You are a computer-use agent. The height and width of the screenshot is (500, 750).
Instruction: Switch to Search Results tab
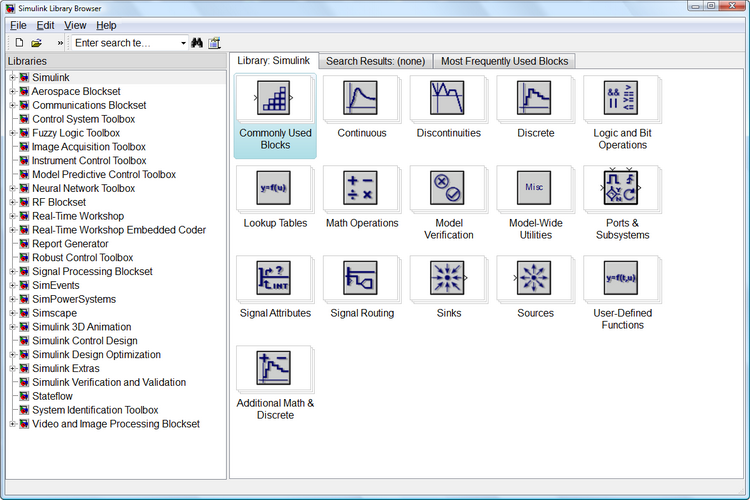(375, 61)
